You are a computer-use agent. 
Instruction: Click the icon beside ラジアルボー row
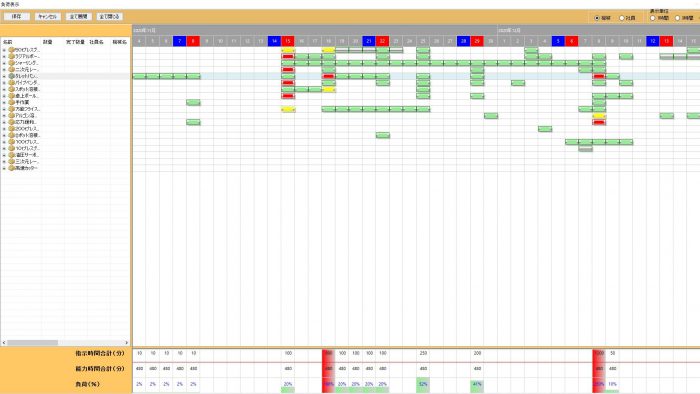click(x=12, y=57)
